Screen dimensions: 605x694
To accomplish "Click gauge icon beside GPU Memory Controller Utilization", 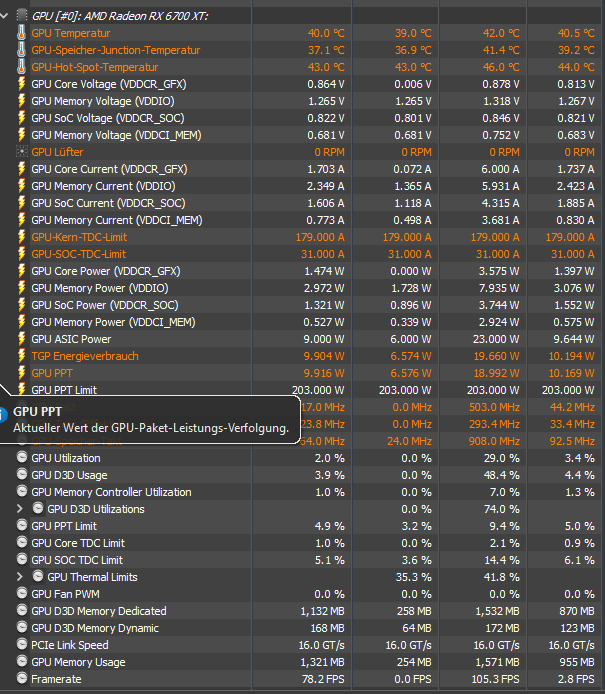I will pos(22,491).
